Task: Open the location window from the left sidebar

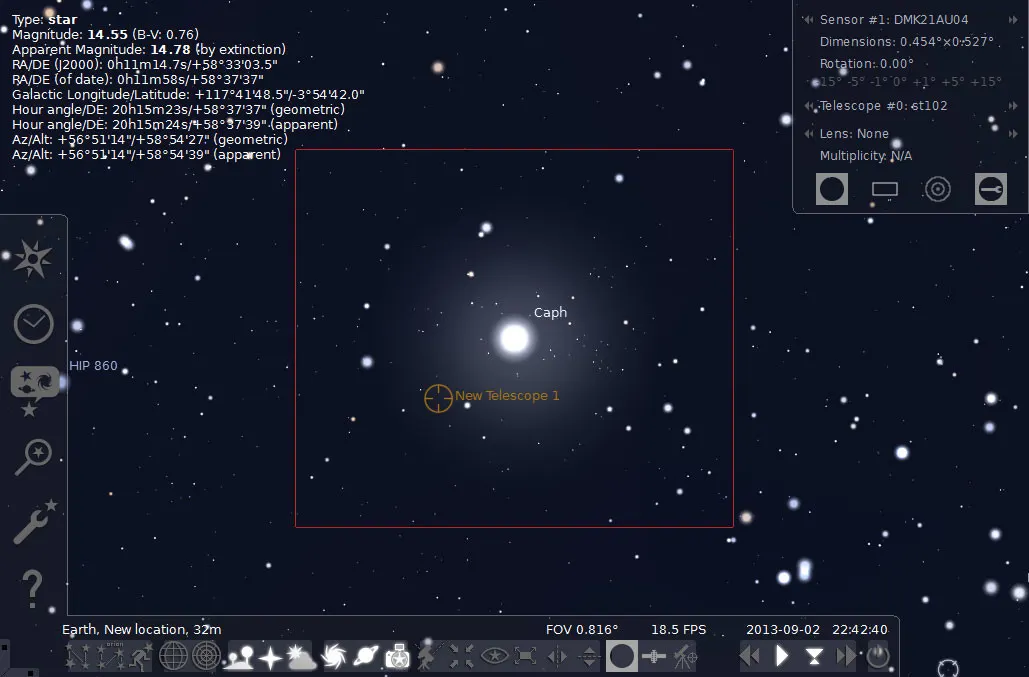Action: [33, 257]
